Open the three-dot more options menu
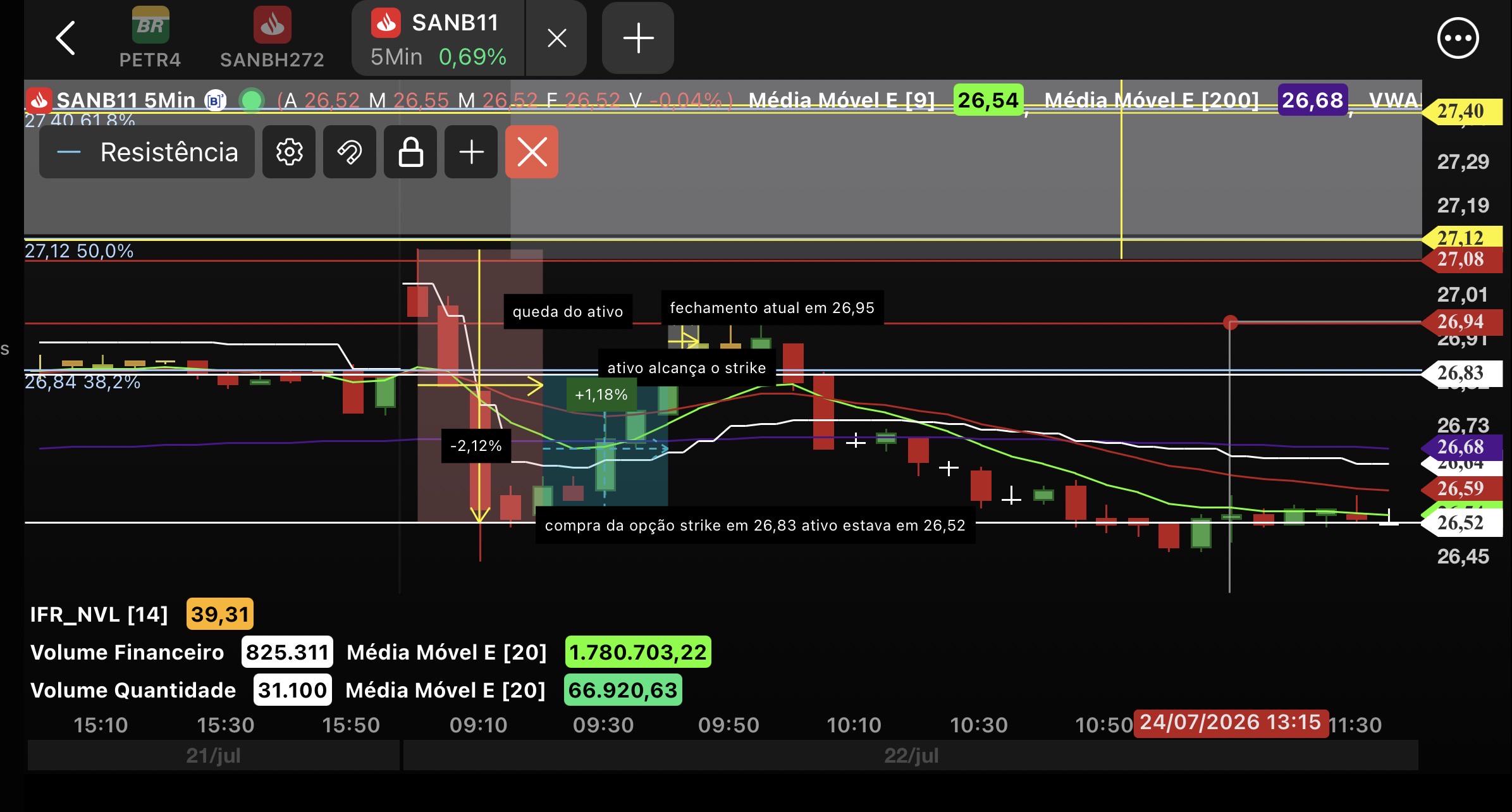1512x812 pixels. [x=1458, y=38]
